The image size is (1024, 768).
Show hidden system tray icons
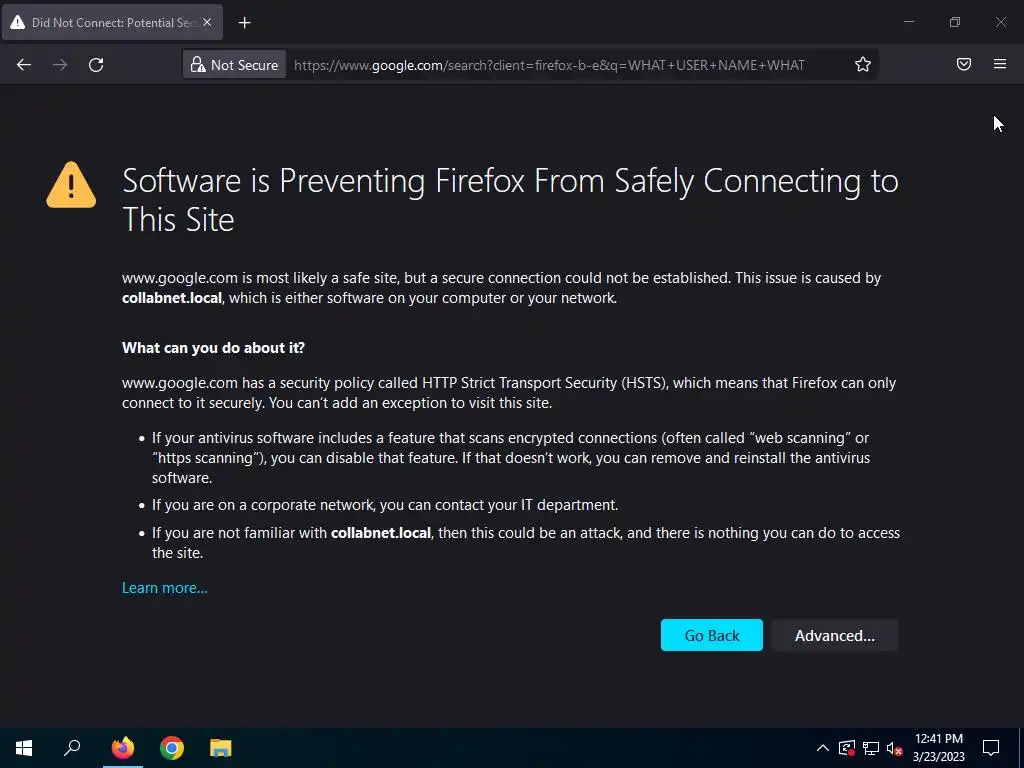[823, 748]
